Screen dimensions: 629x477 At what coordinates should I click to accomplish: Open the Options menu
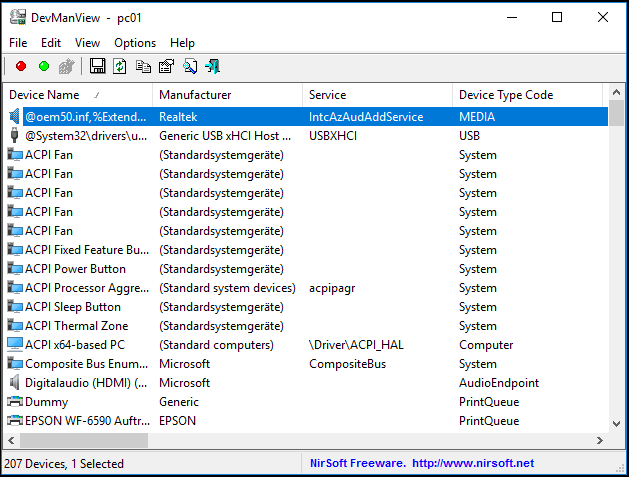(135, 43)
